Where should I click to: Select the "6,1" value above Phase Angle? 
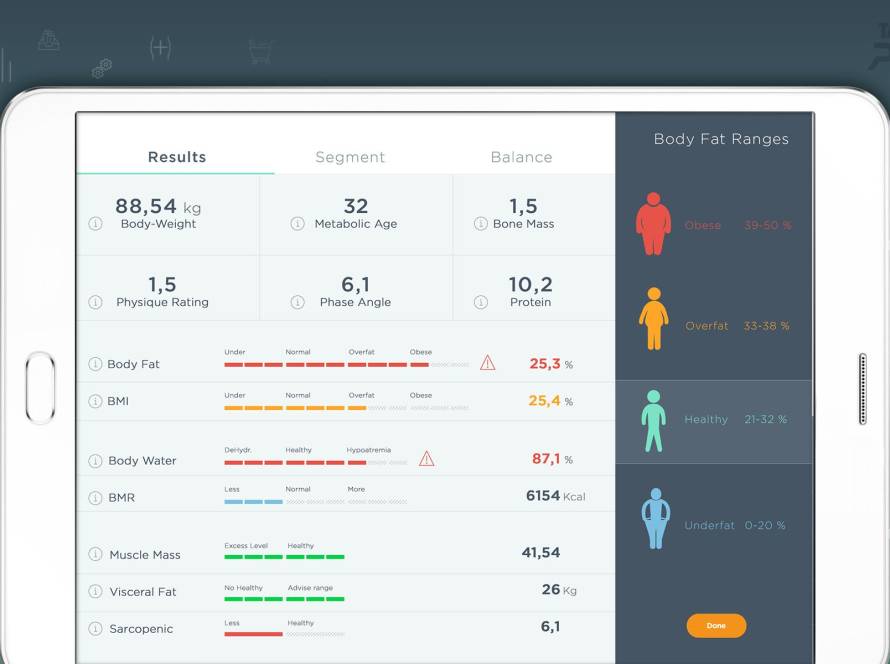pyautogui.click(x=355, y=284)
